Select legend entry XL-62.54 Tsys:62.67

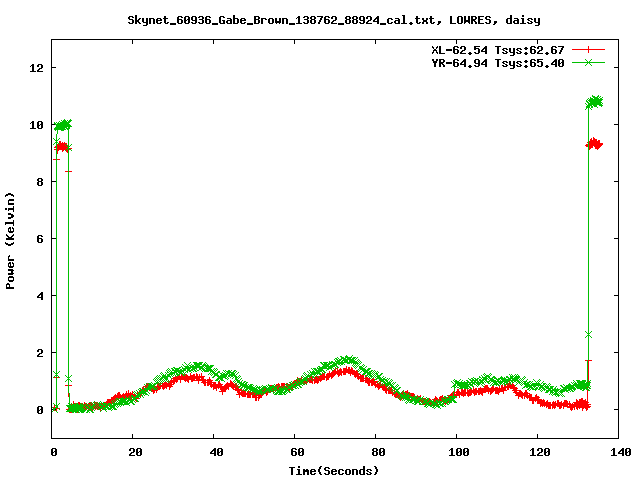pos(498,50)
